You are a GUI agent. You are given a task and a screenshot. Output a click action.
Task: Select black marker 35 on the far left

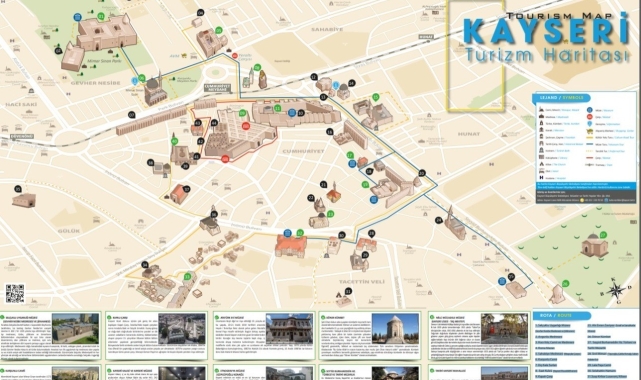click(x=18, y=189)
